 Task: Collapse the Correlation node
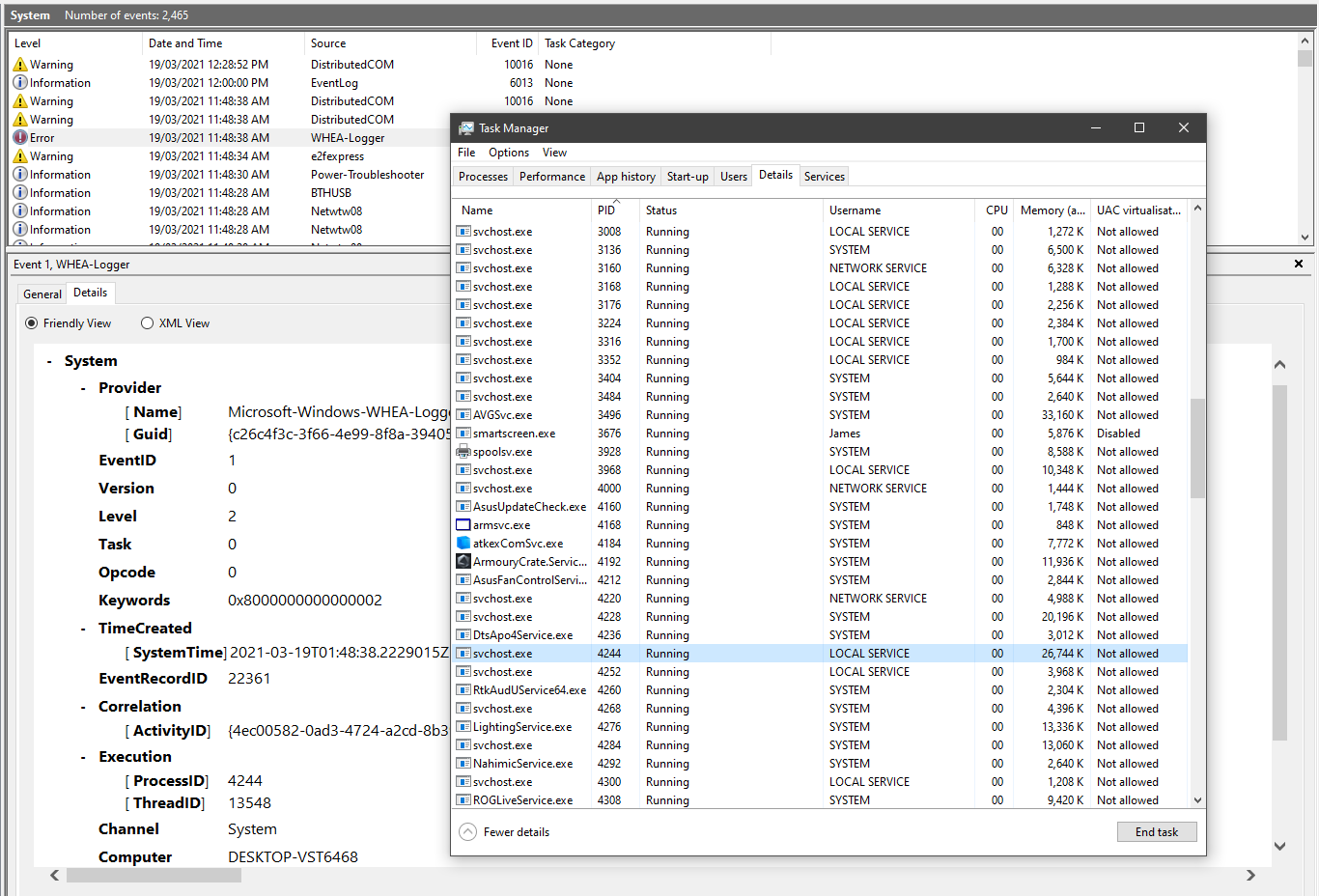click(83, 708)
